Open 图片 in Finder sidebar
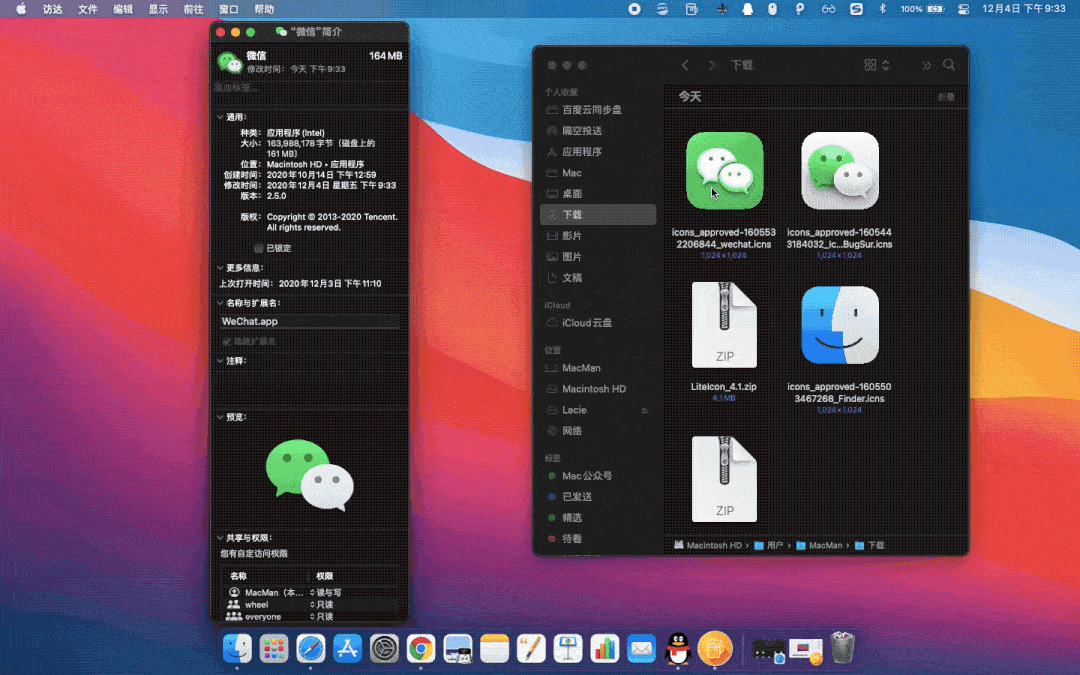This screenshot has height=675, width=1080. [571, 257]
